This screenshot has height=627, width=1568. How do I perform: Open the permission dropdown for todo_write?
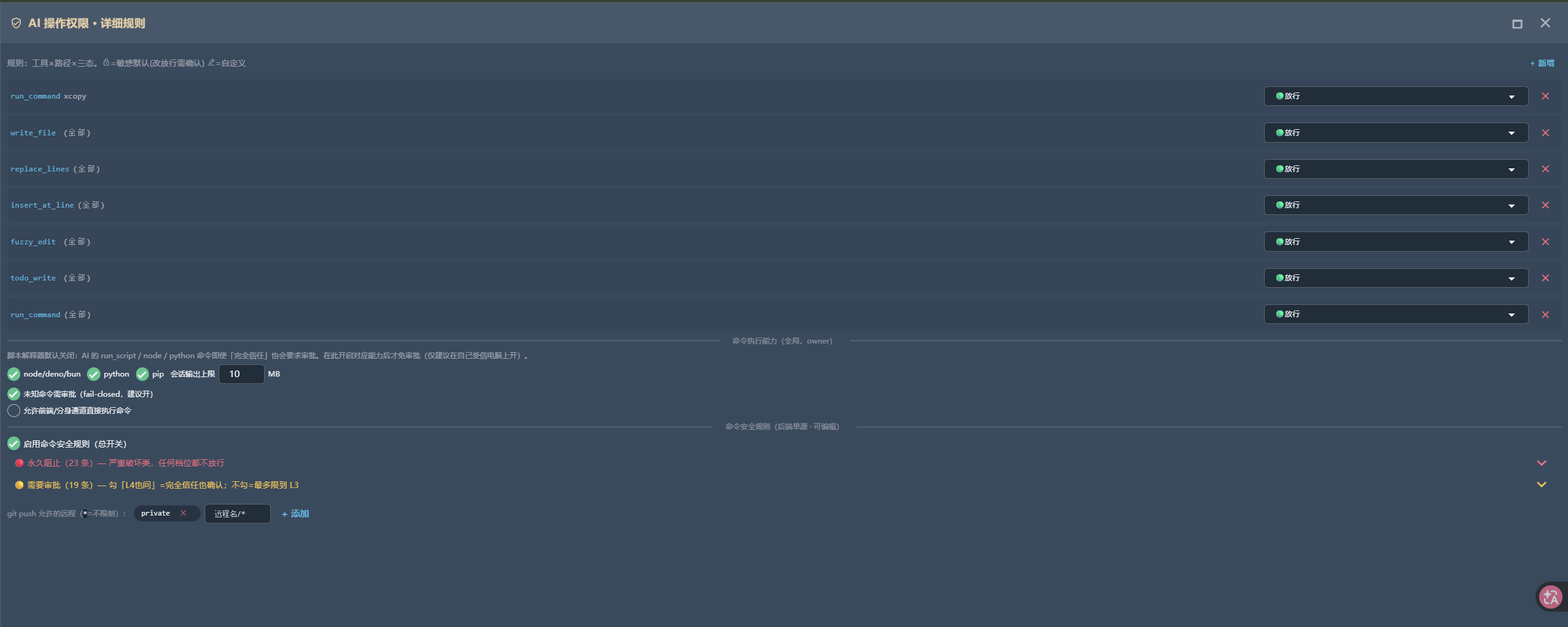(1396, 278)
